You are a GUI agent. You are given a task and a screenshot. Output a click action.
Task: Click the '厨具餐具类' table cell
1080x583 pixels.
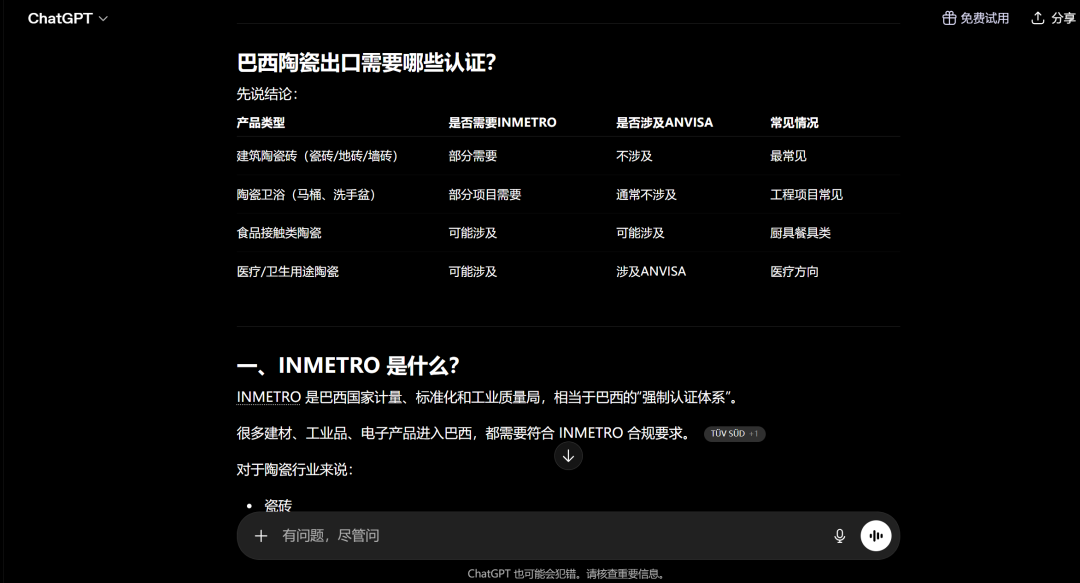pos(800,233)
